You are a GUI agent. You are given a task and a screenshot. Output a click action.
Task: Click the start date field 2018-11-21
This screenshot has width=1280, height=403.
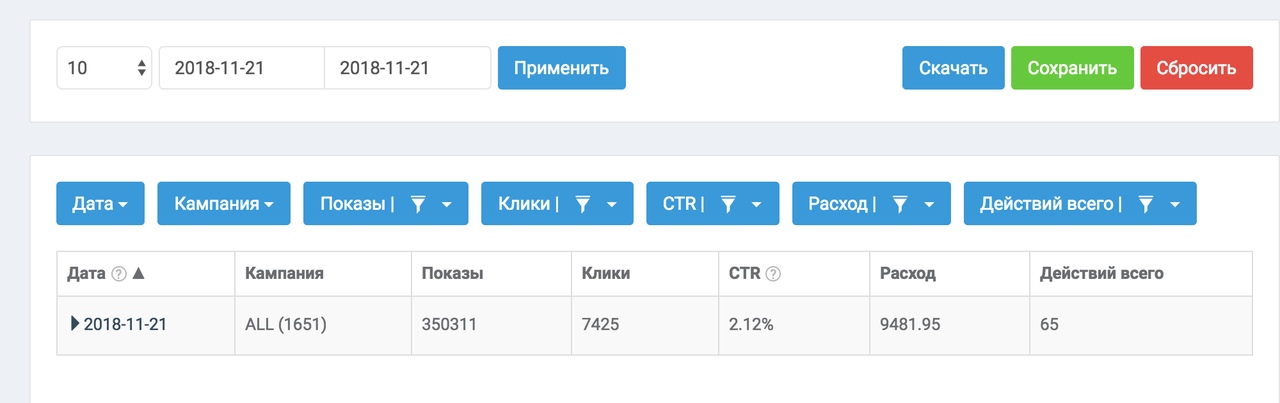click(x=242, y=68)
